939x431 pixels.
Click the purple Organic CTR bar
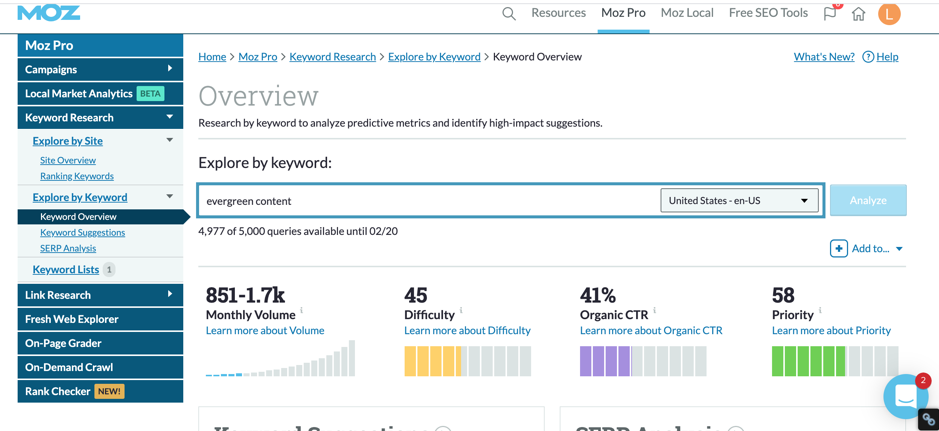click(x=643, y=361)
